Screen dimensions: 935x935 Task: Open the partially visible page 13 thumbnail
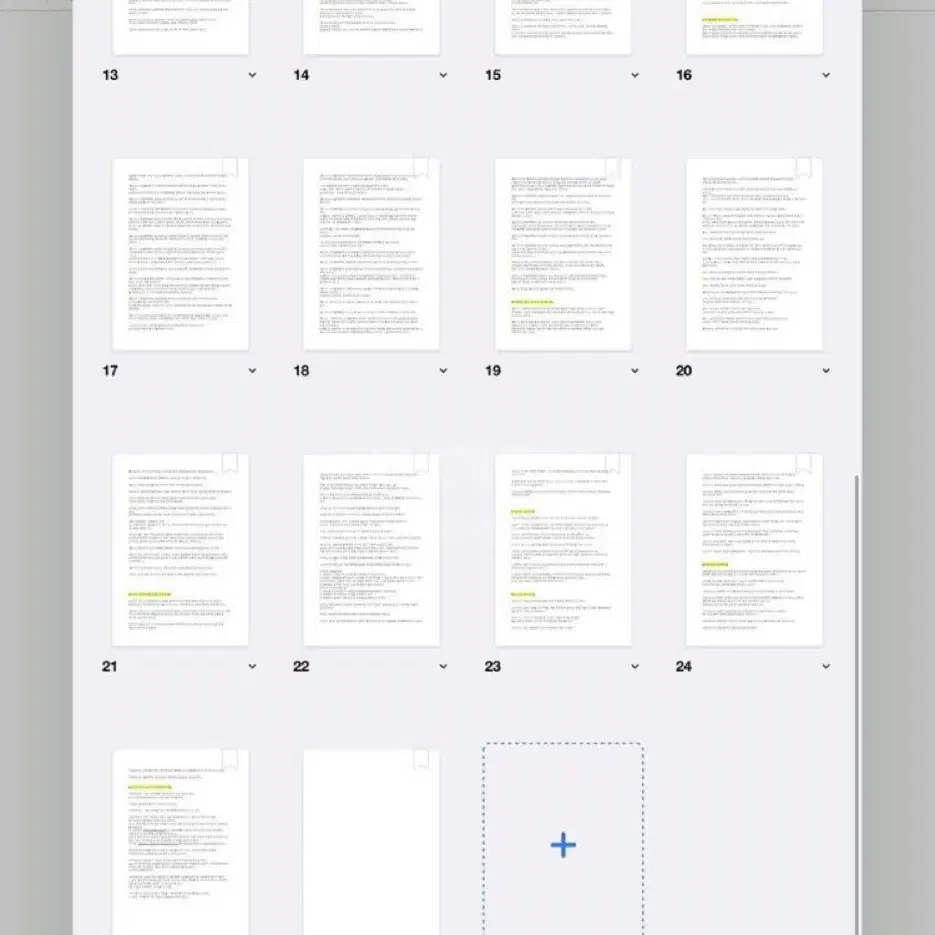181,27
